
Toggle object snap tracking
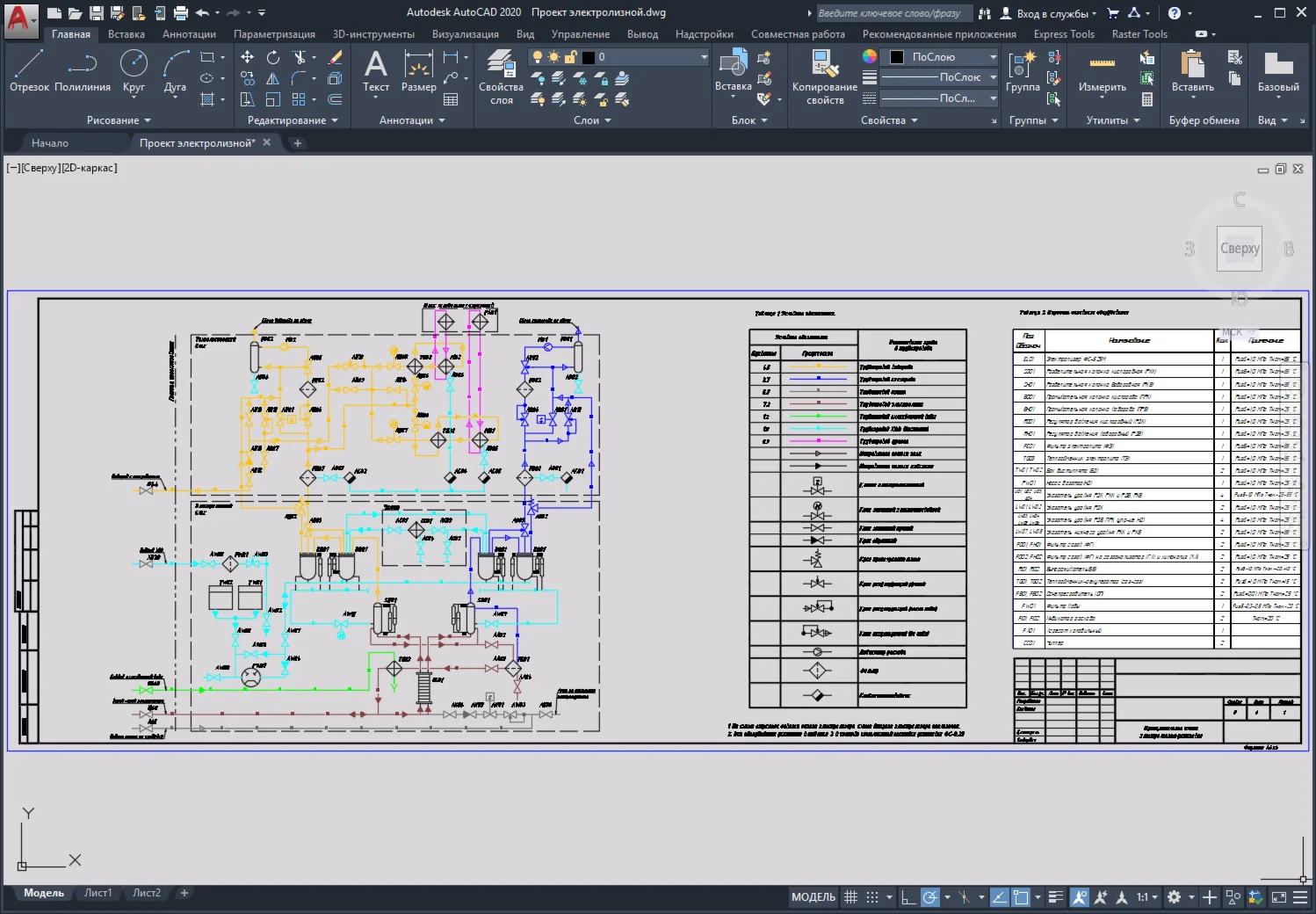pyautogui.click(x=1000, y=897)
